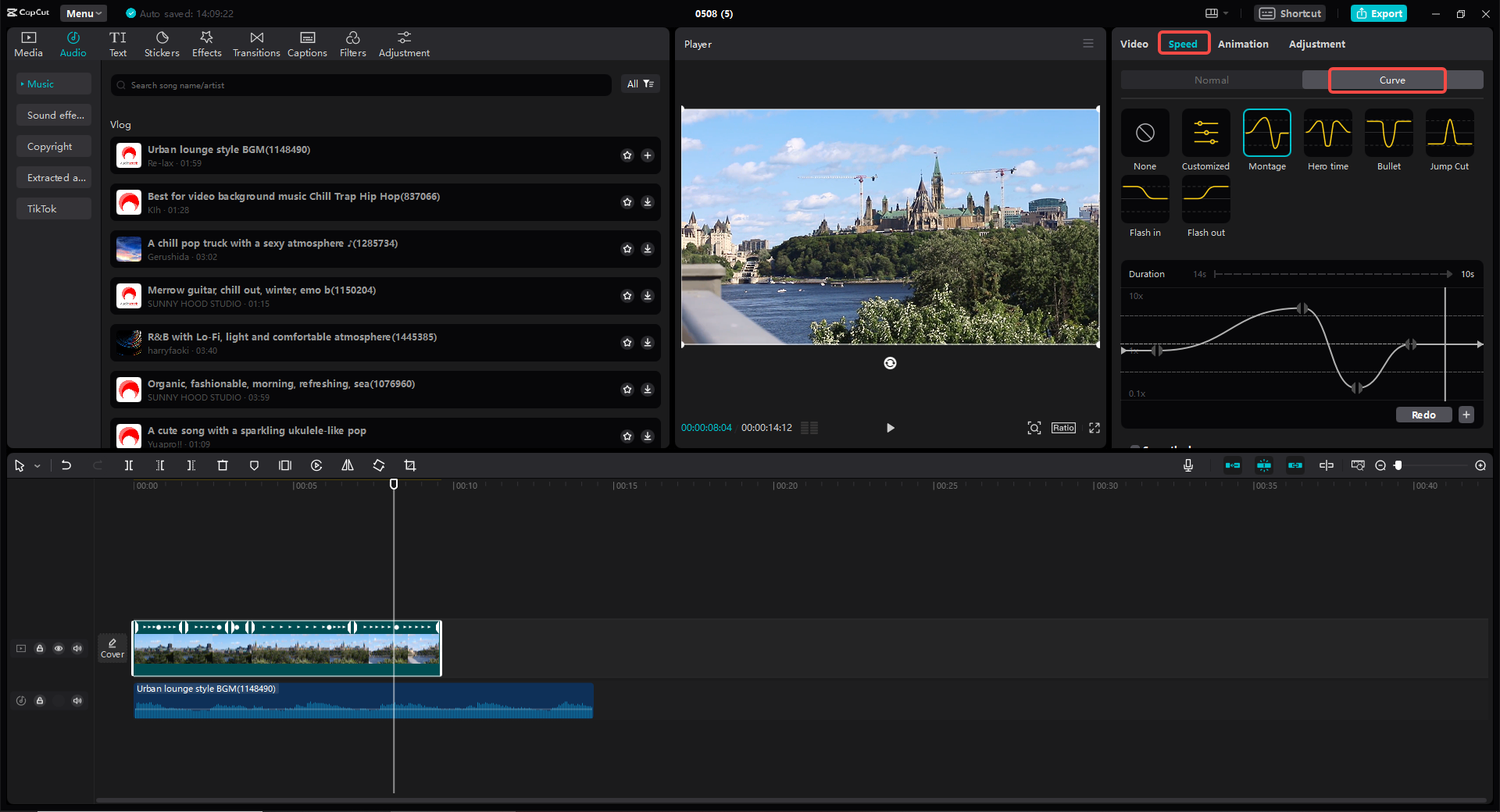Hide the video track with eye icon
The image size is (1500, 812).
(x=59, y=648)
